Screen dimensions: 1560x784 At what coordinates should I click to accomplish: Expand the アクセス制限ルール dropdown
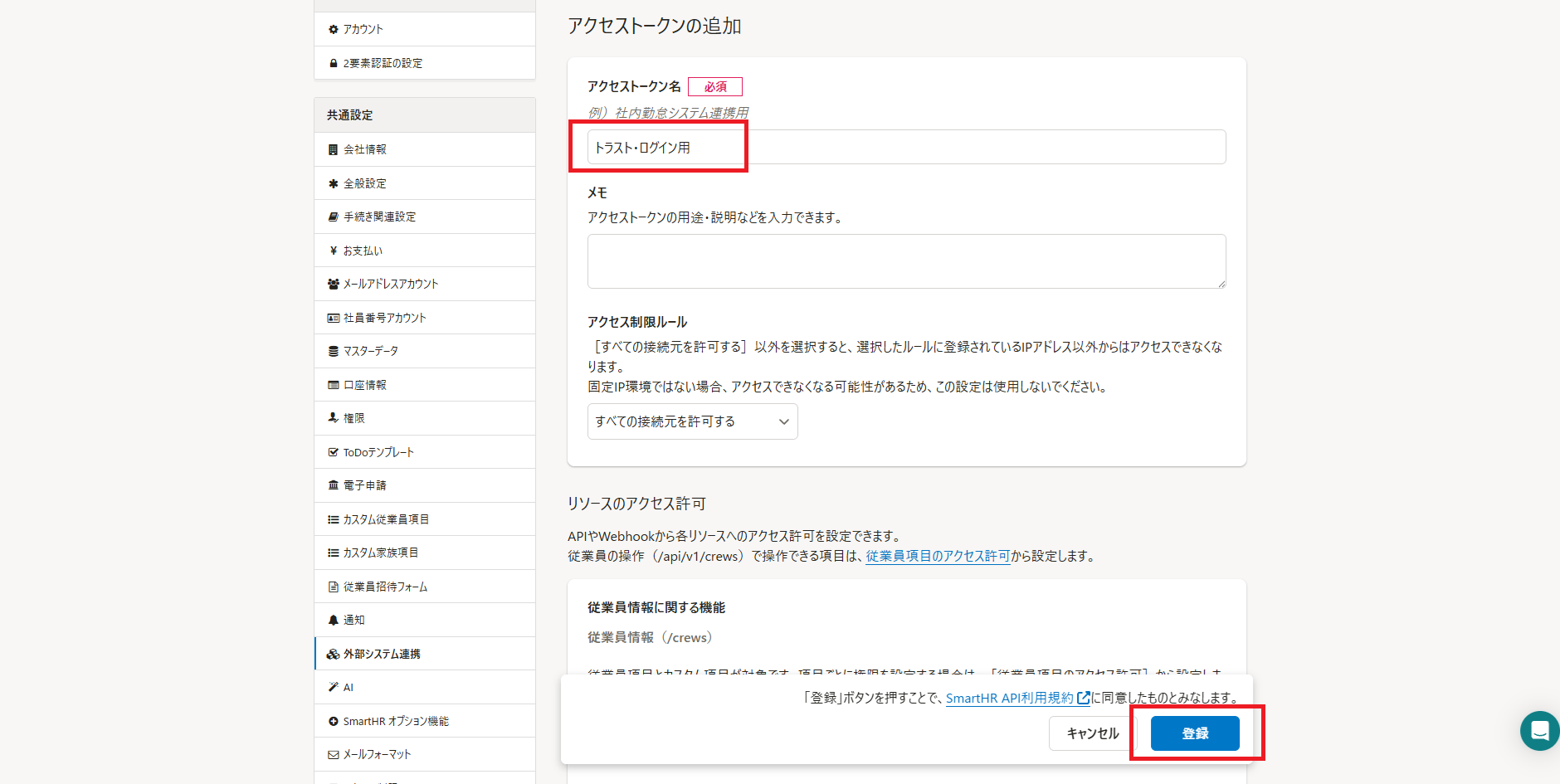[x=693, y=421]
